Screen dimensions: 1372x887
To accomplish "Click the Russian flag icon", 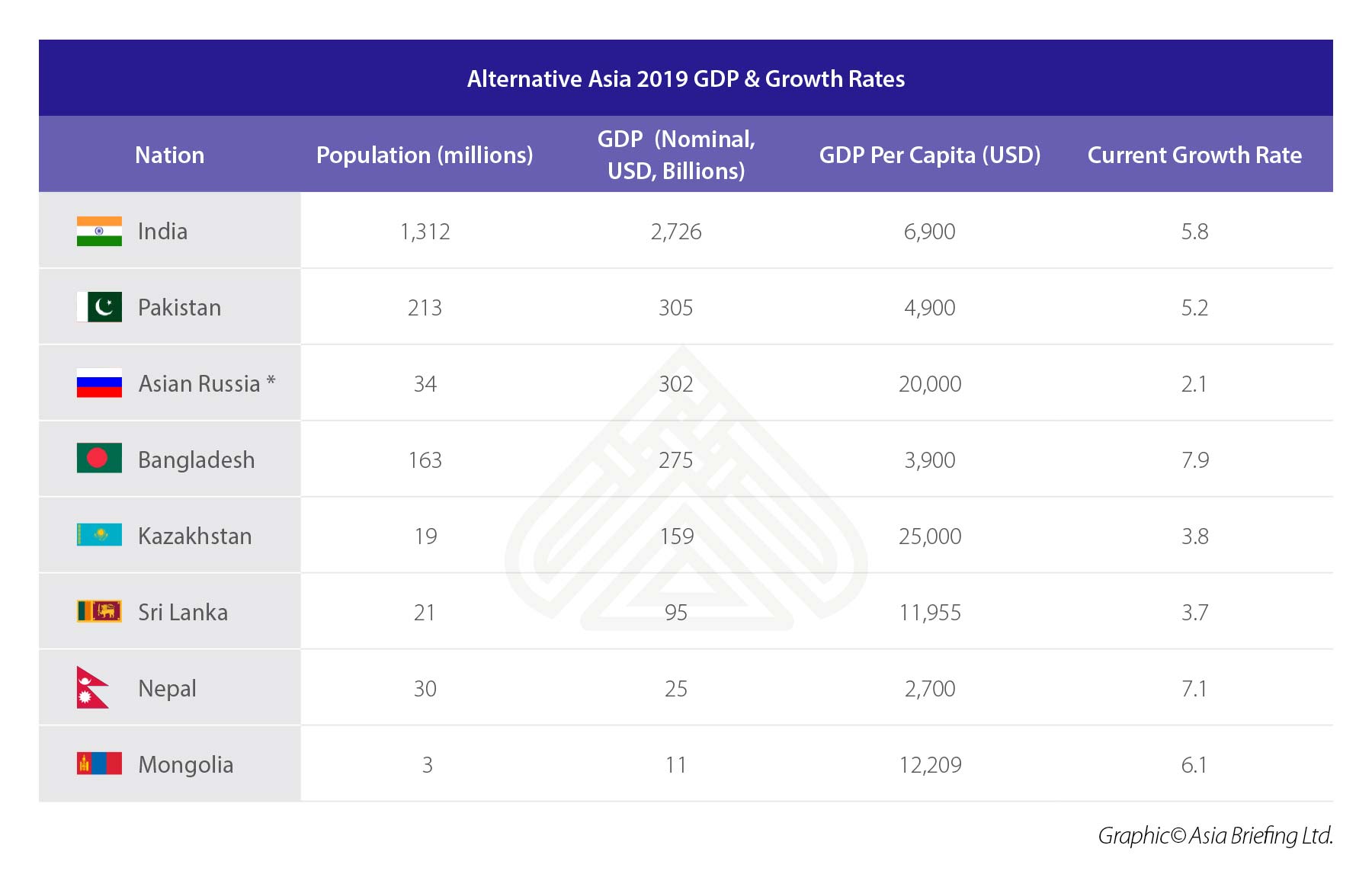I will (x=99, y=383).
